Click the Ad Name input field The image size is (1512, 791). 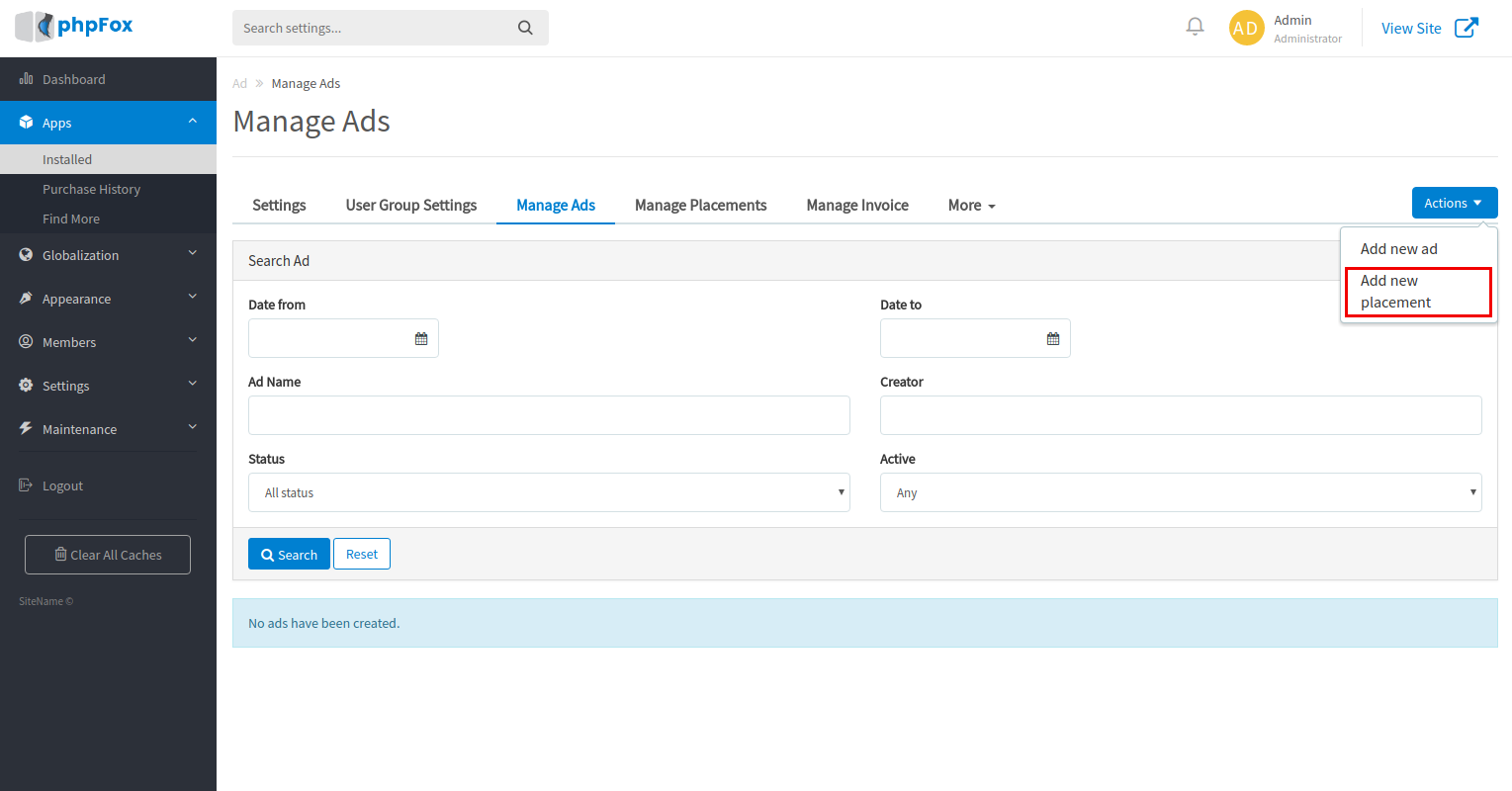coord(548,415)
